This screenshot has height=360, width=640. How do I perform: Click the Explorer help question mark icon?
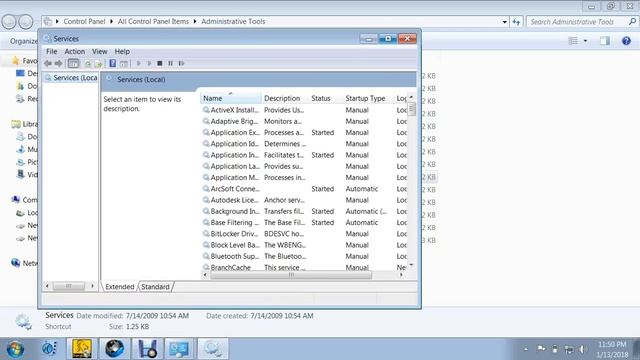(626, 41)
